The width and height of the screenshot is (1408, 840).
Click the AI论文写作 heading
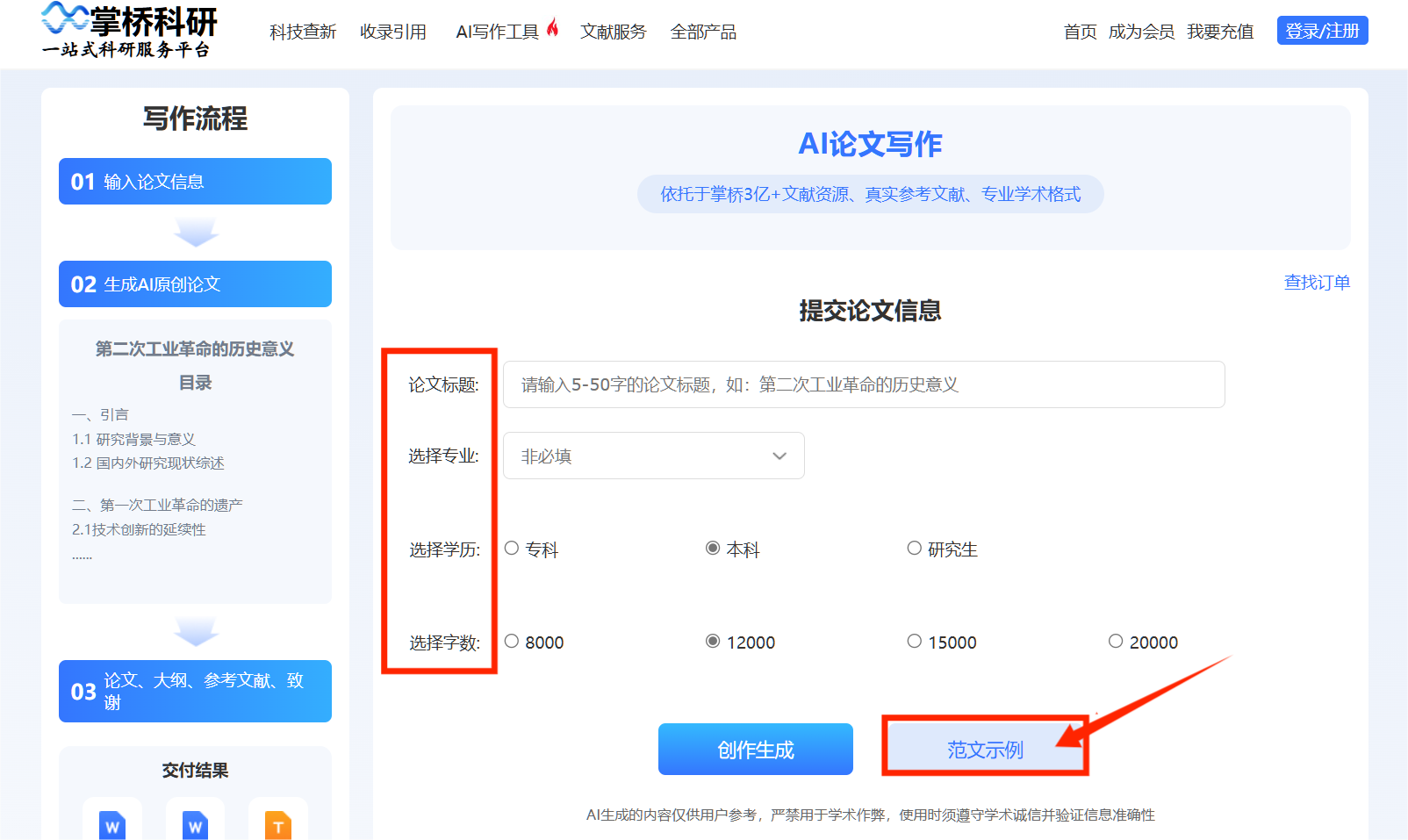870,144
